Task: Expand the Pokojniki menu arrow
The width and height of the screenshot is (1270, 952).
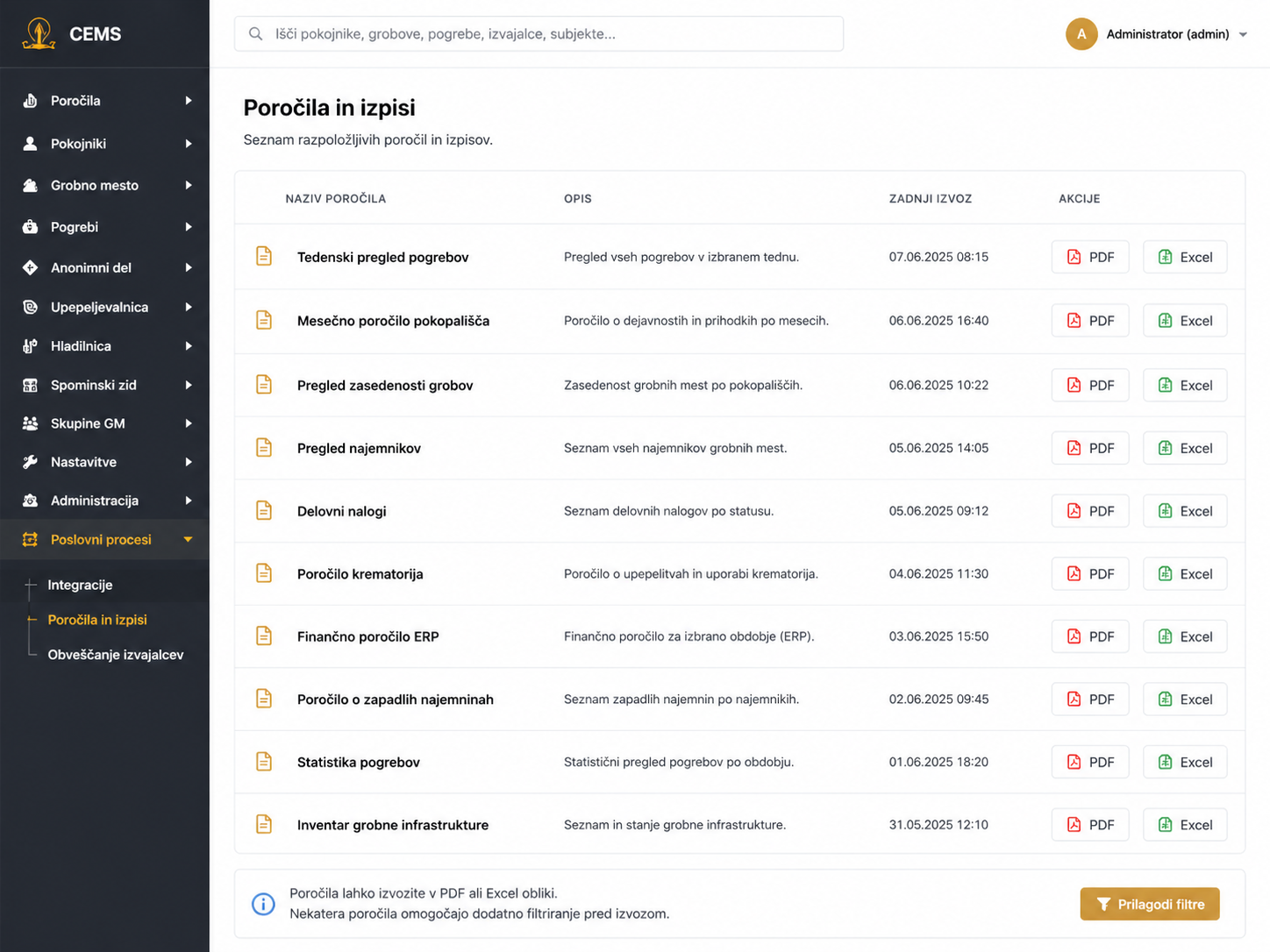Action: point(189,144)
